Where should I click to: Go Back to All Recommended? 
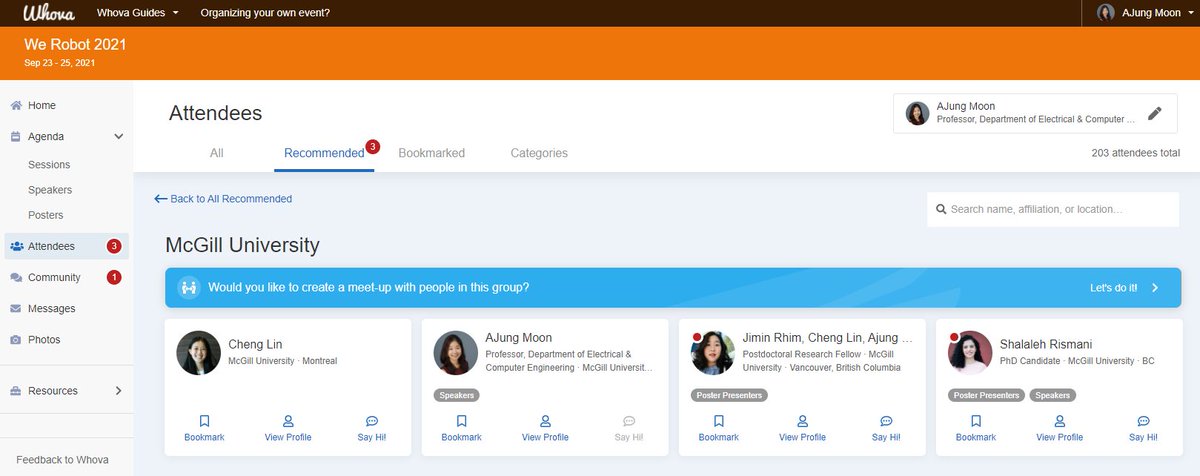click(223, 199)
